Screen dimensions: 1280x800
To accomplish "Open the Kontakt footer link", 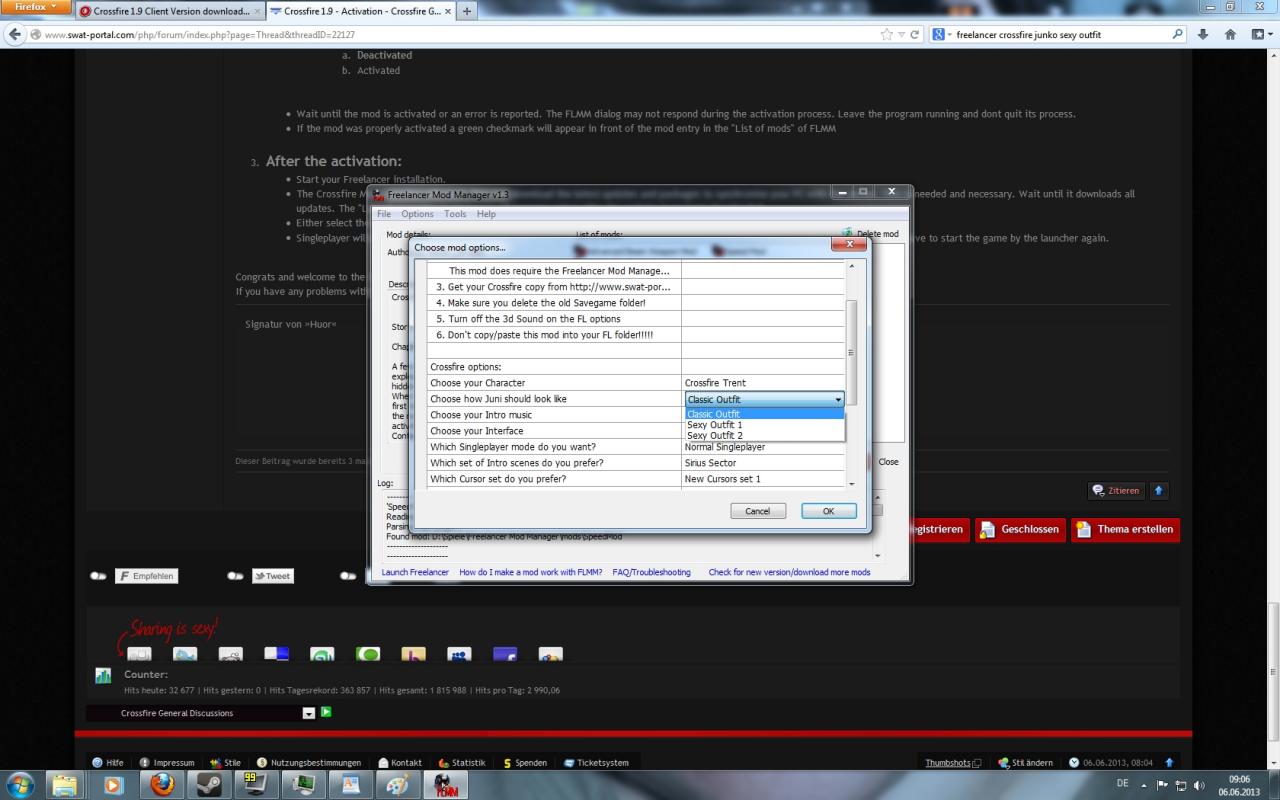I will click(400, 763).
